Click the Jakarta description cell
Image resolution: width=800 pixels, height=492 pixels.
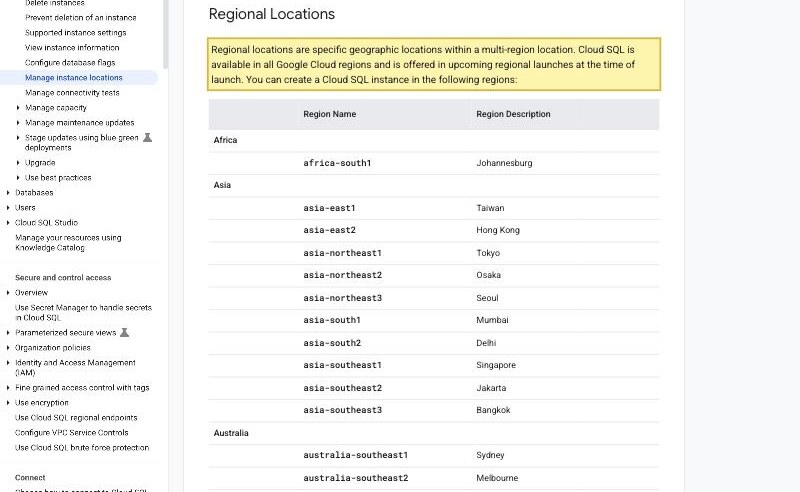[491, 388]
